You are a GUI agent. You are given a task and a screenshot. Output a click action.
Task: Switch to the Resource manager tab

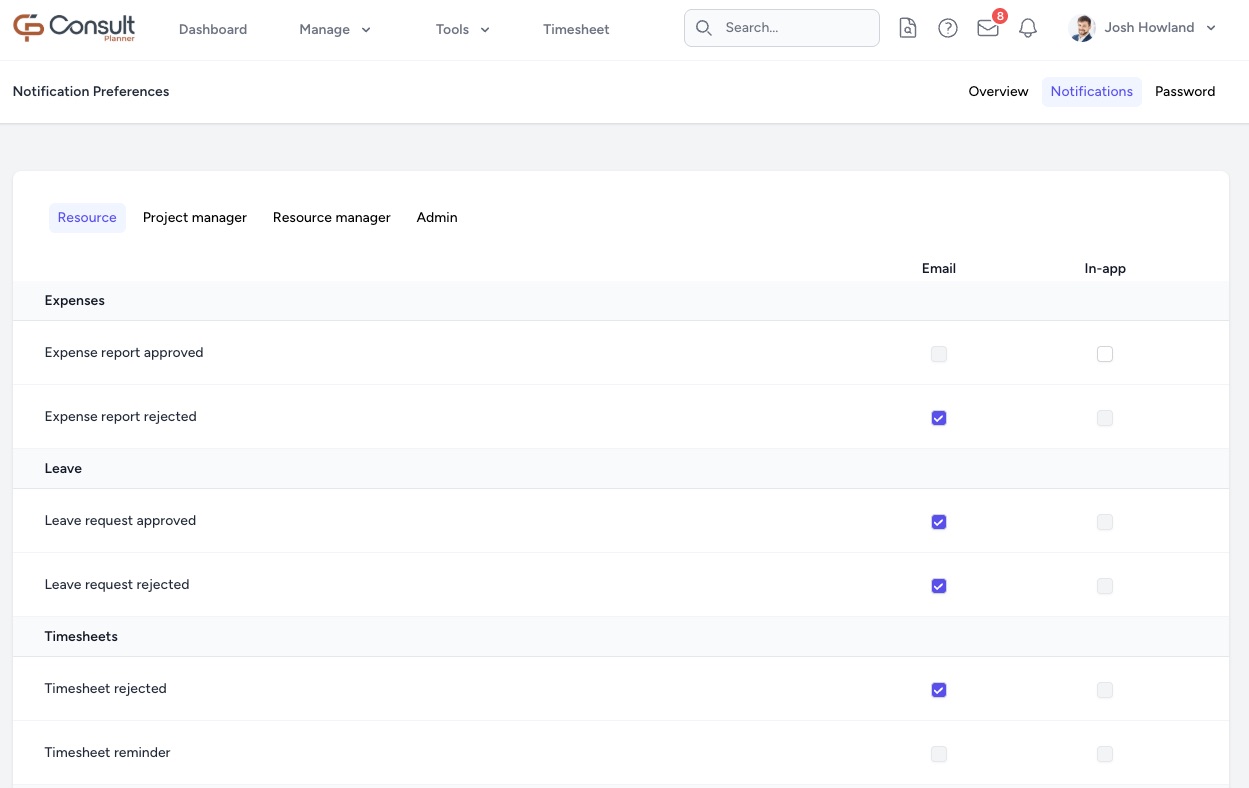(332, 217)
